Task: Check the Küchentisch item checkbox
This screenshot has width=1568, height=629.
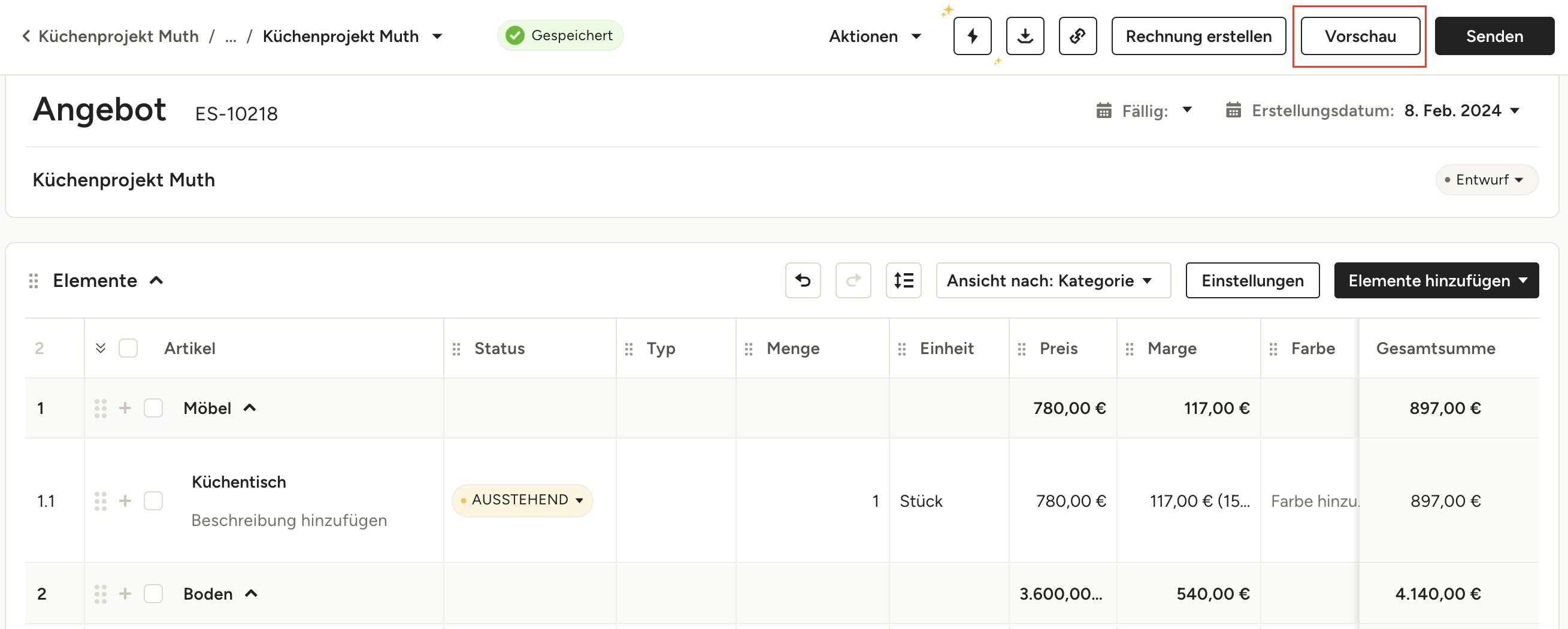Action: pyautogui.click(x=153, y=501)
